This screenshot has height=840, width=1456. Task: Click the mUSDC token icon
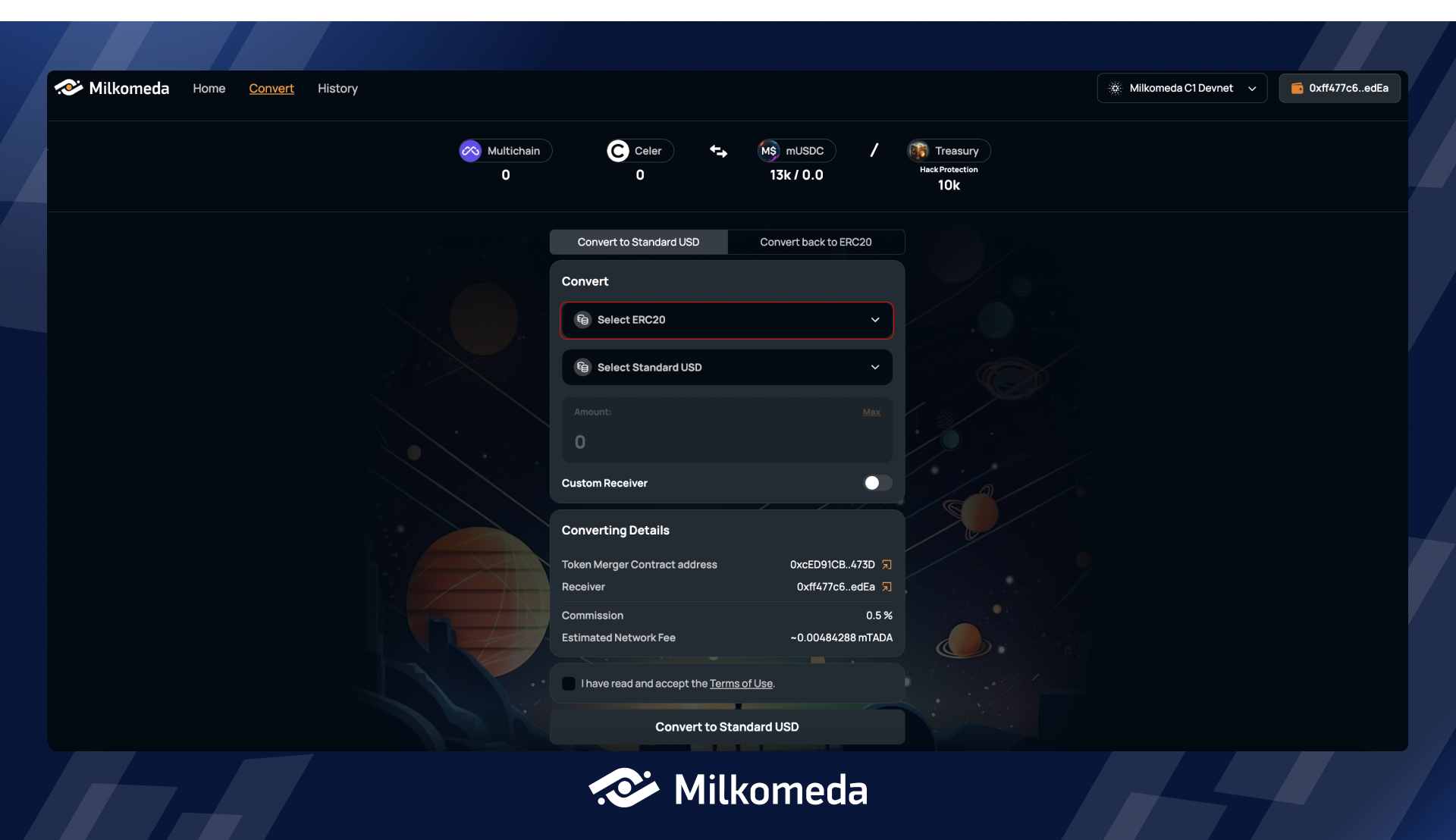(769, 151)
